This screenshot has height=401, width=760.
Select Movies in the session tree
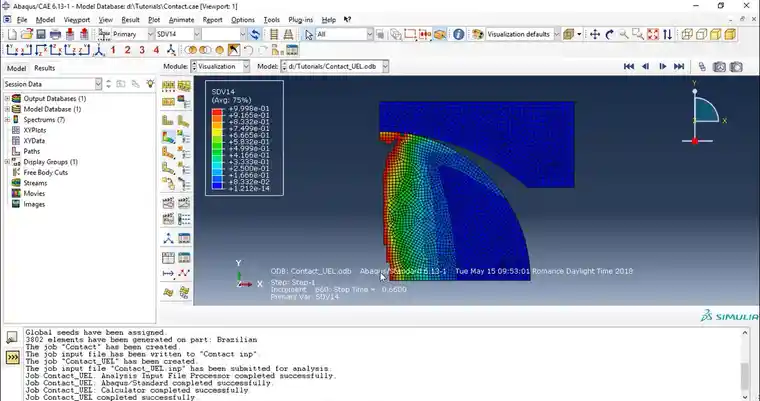[34, 193]
